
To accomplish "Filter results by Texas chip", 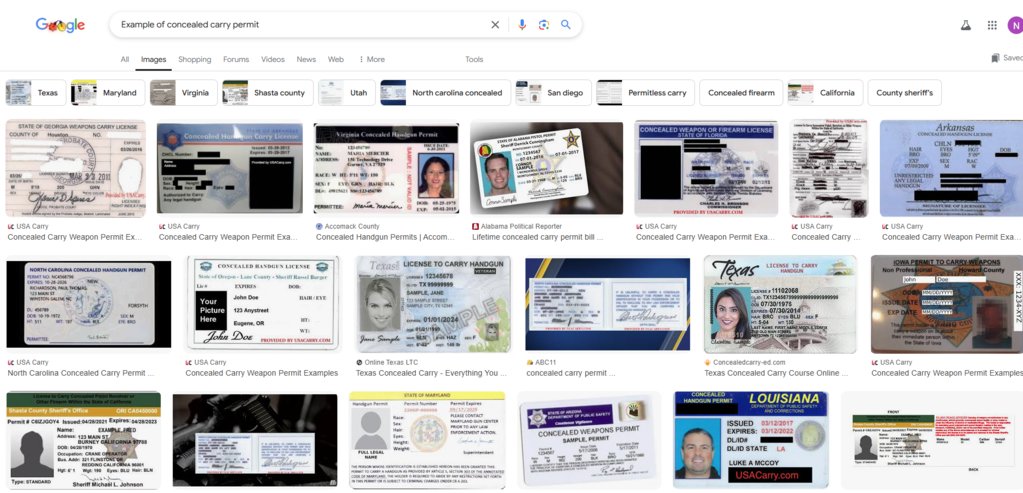I will click(36, 93).
